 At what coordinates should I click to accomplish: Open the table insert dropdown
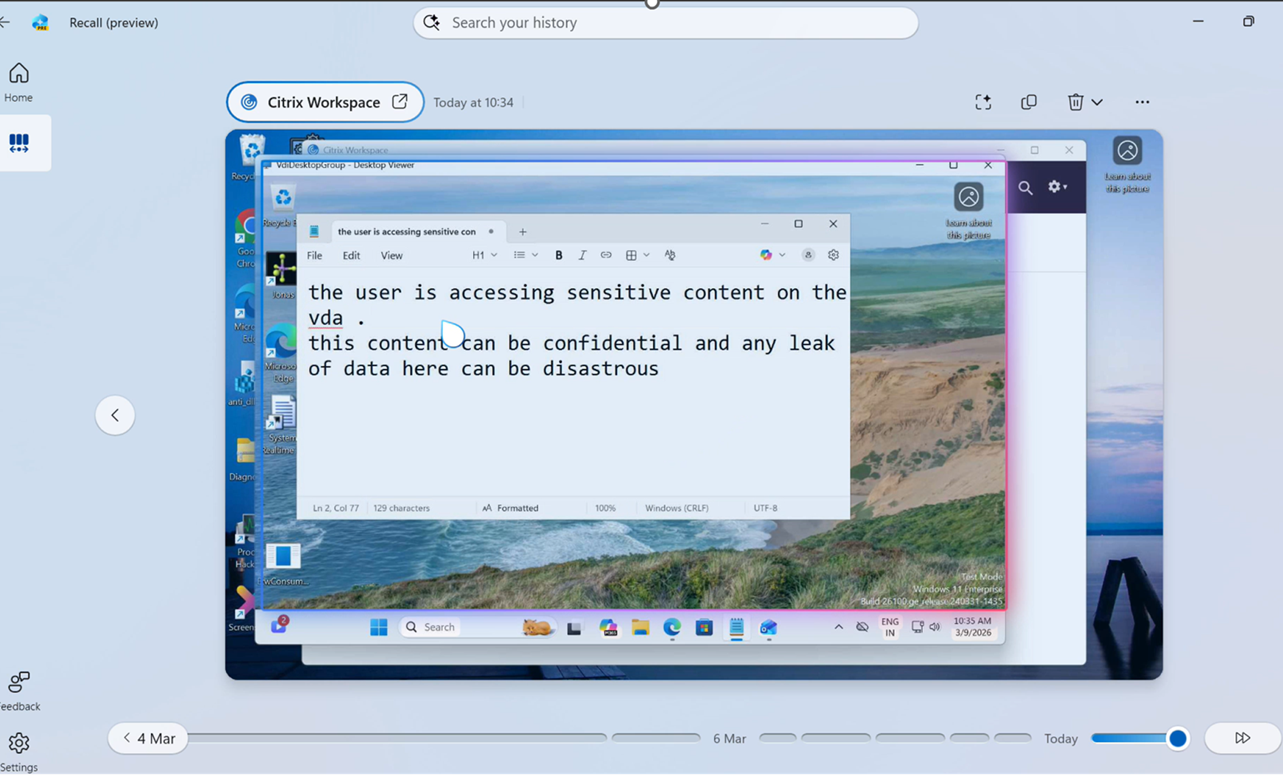(637, 255)
